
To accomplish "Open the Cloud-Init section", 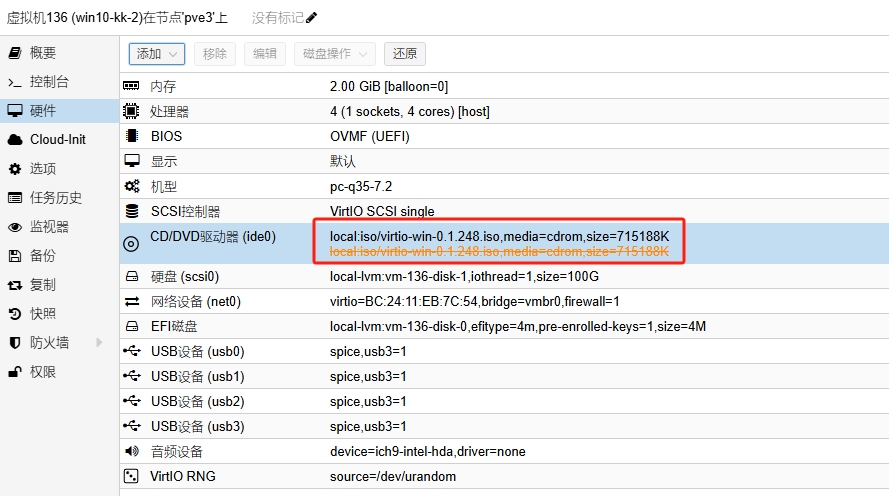I will tap(58, 140).
